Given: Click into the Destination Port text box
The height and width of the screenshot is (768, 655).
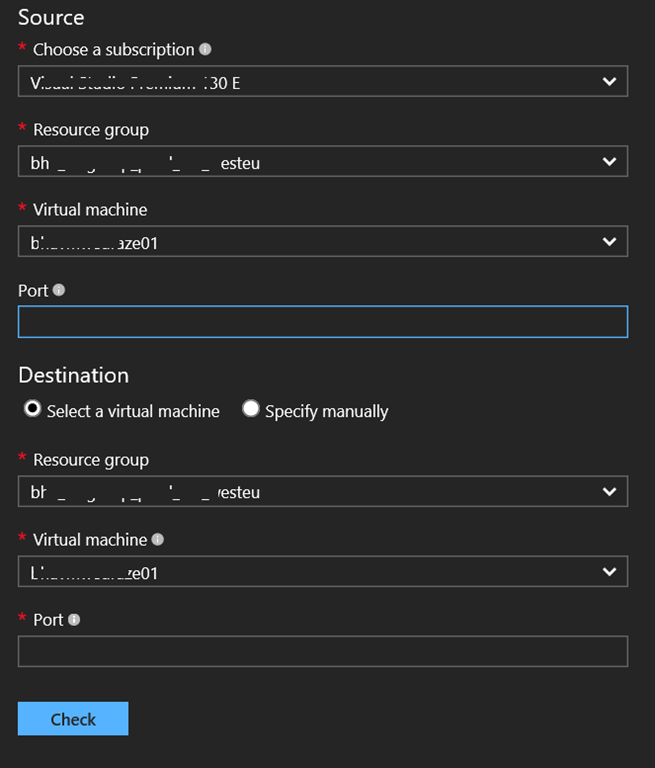Looking at the screenshot, I should (x=322, y=652).
